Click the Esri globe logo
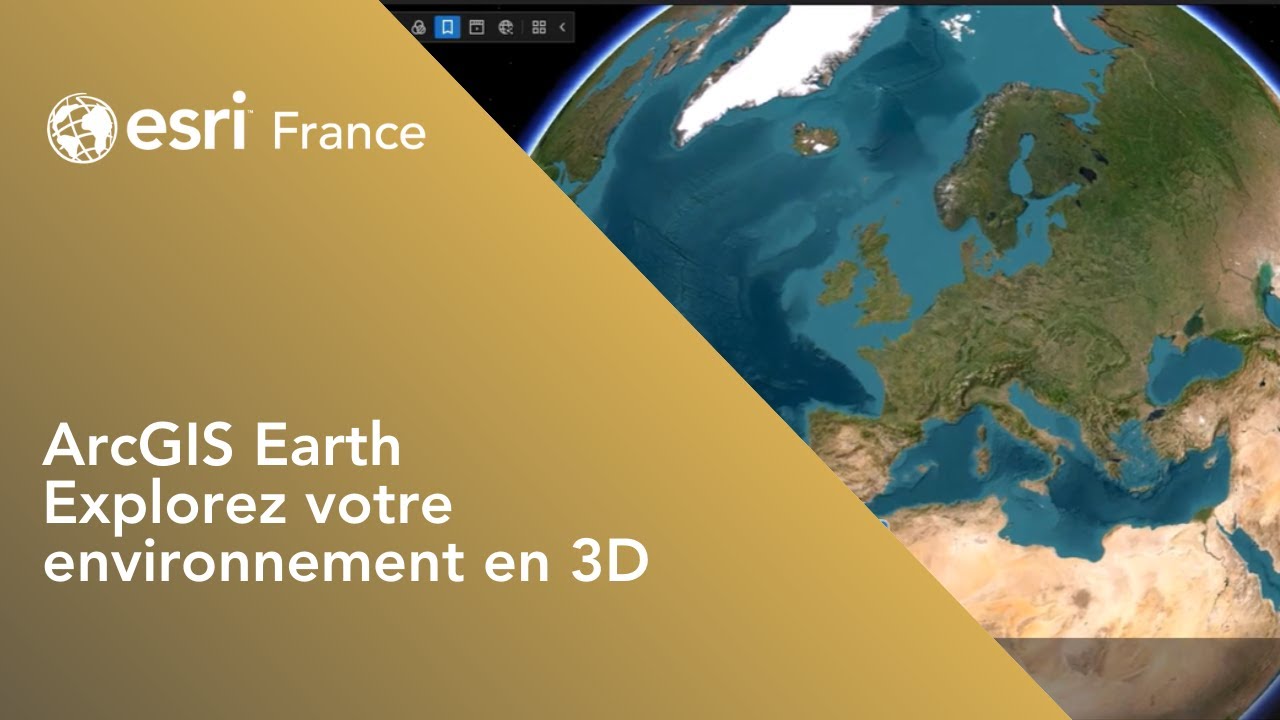Viewport: 1280px width, 720px height. coord(81,129)
